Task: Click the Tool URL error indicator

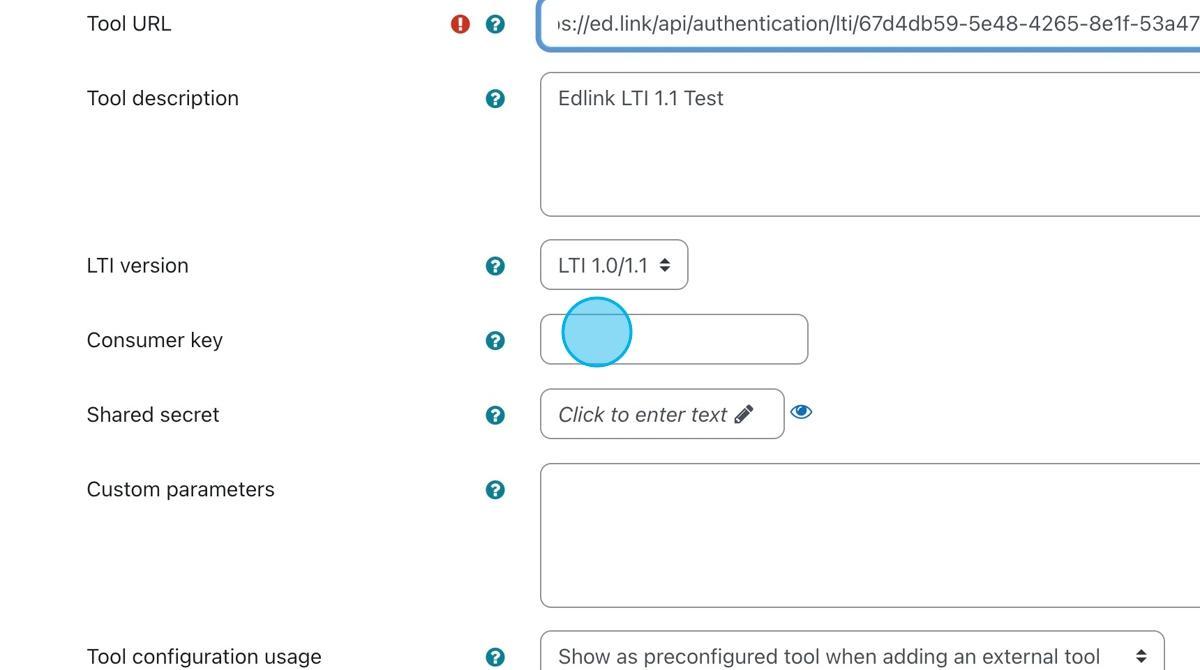Action: (459, 23)
